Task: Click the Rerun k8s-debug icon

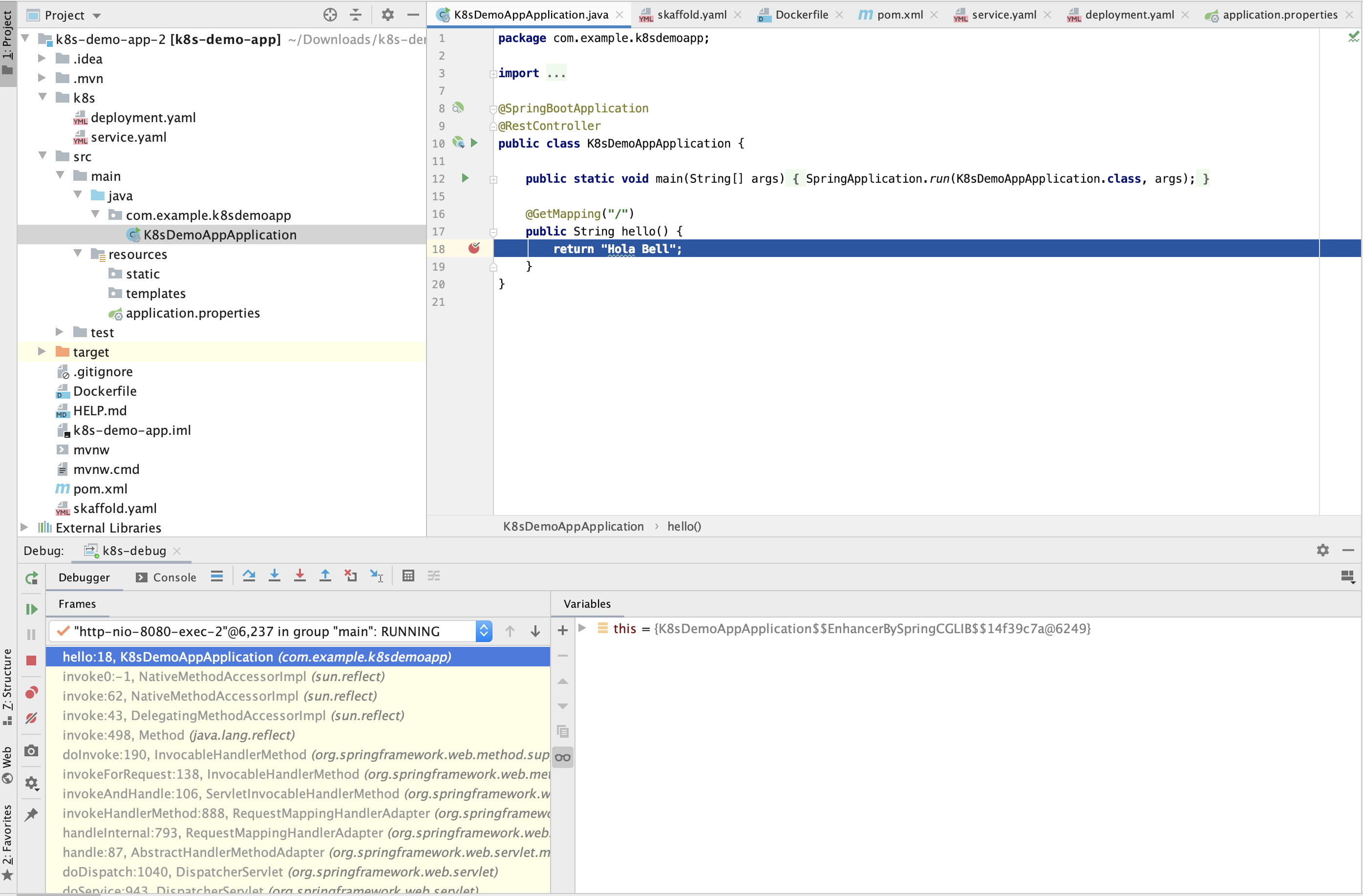Action: [x=31, y=578]
